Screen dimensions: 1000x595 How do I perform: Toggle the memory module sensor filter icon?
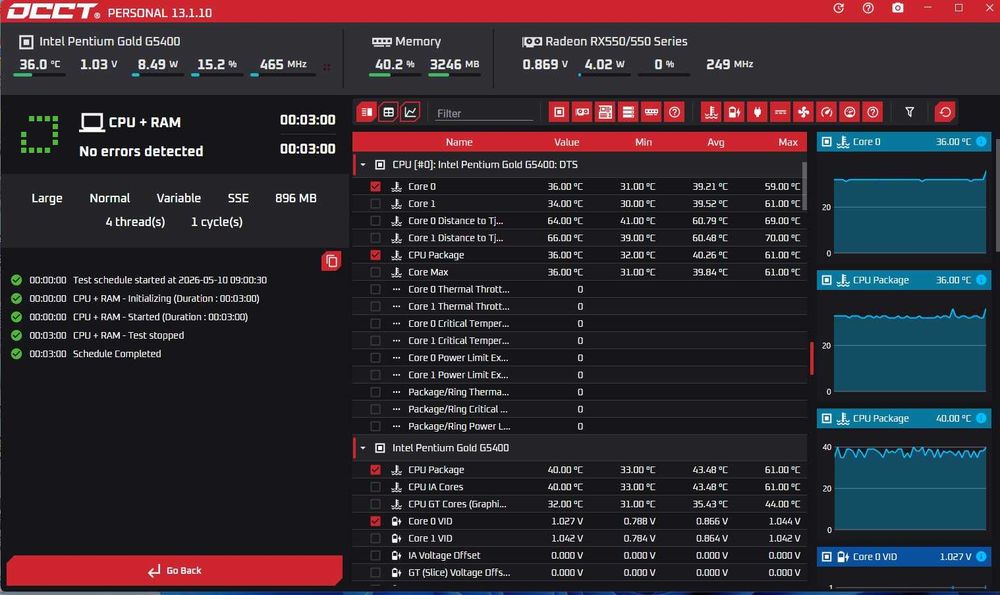point(651,112)
